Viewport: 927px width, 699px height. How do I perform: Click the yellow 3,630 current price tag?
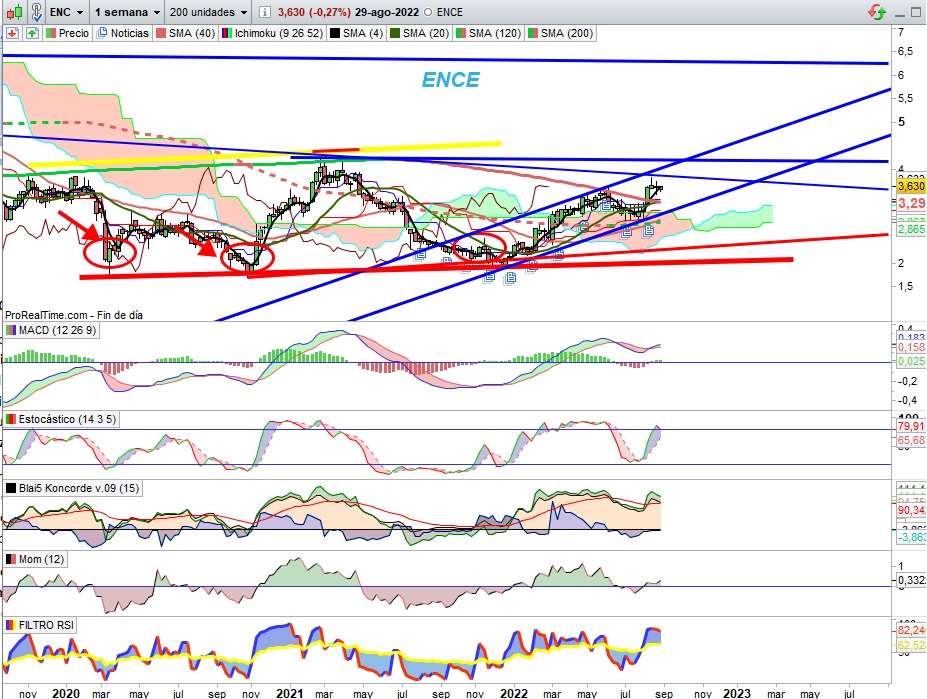[910, 186]
